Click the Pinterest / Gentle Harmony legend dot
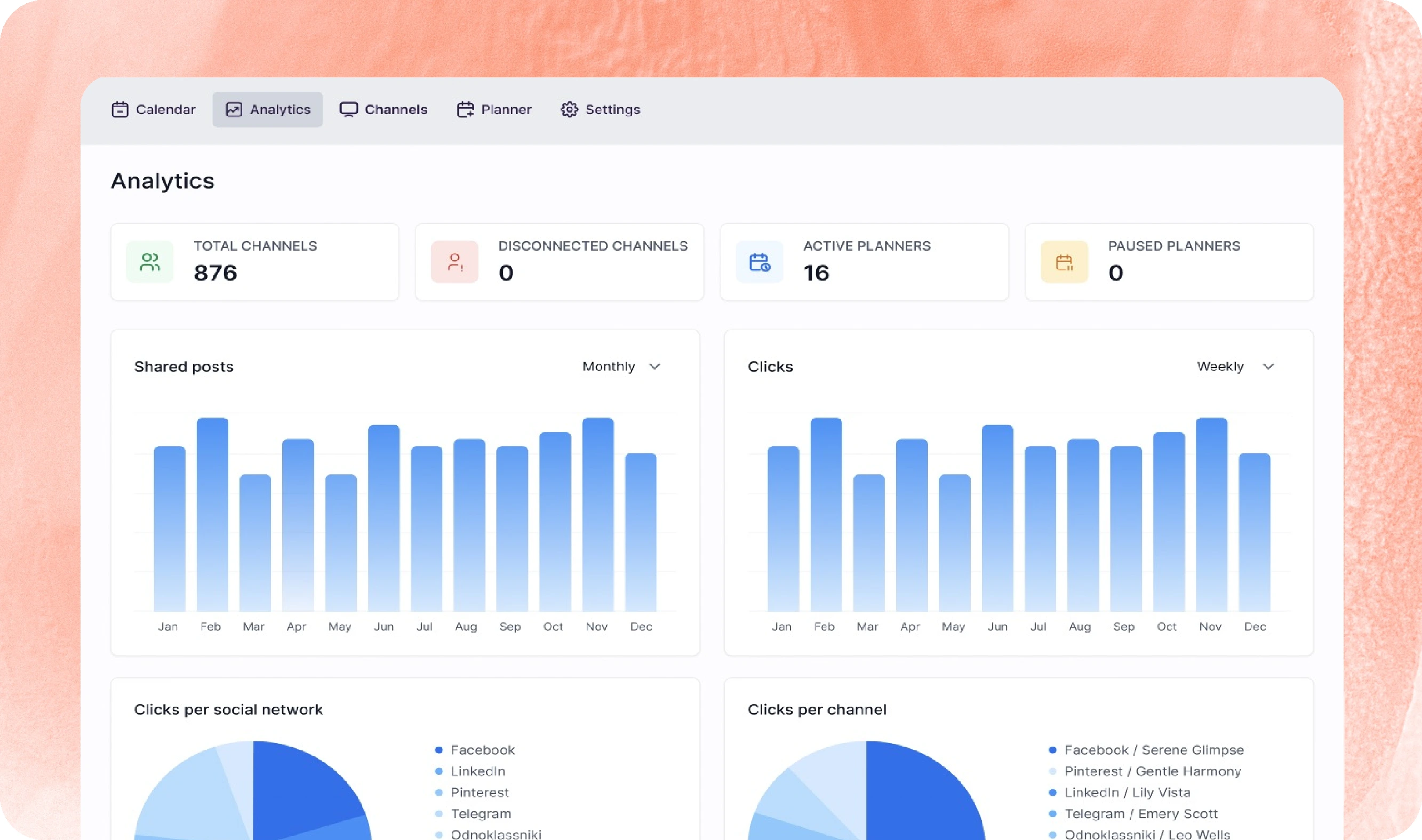This screenshot has width=1422, height=840. pos(1052,771)
